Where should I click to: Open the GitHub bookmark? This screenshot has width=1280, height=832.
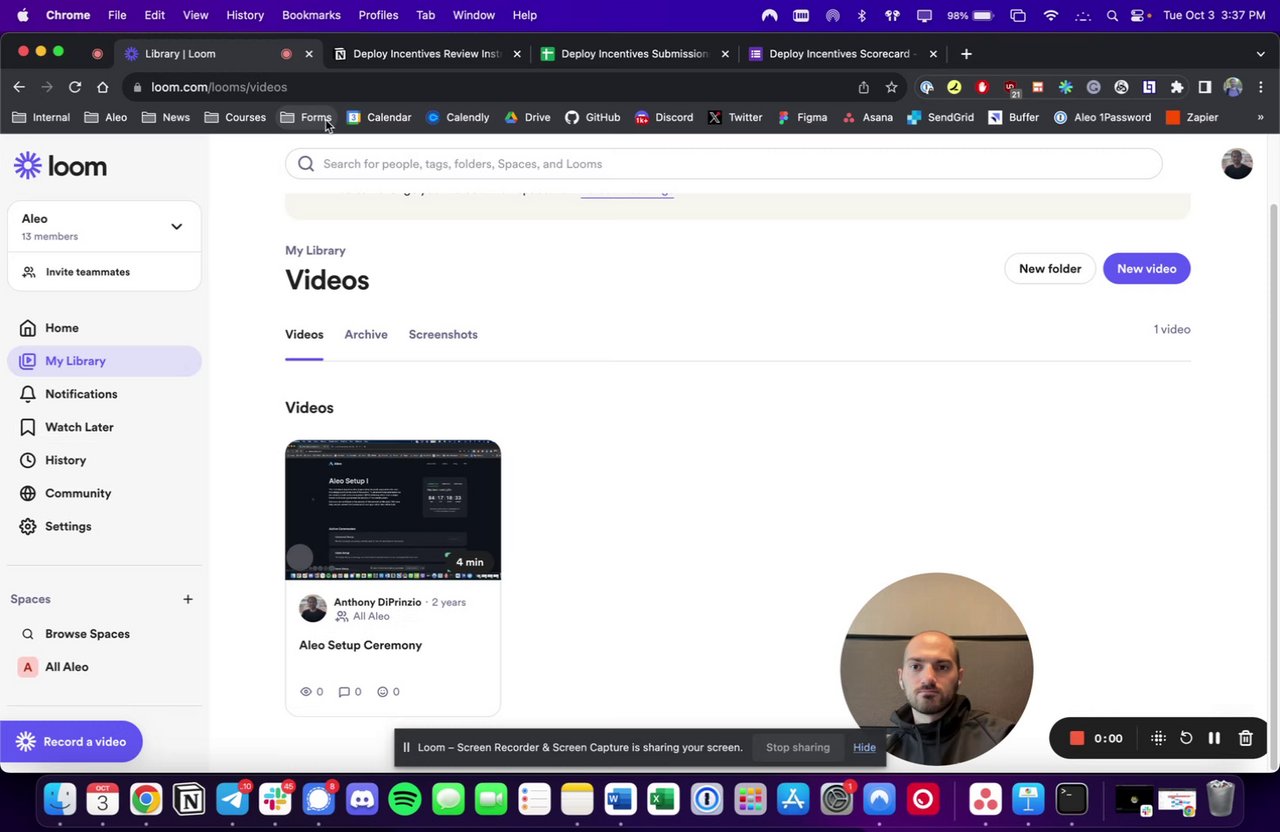pos(592,117)
